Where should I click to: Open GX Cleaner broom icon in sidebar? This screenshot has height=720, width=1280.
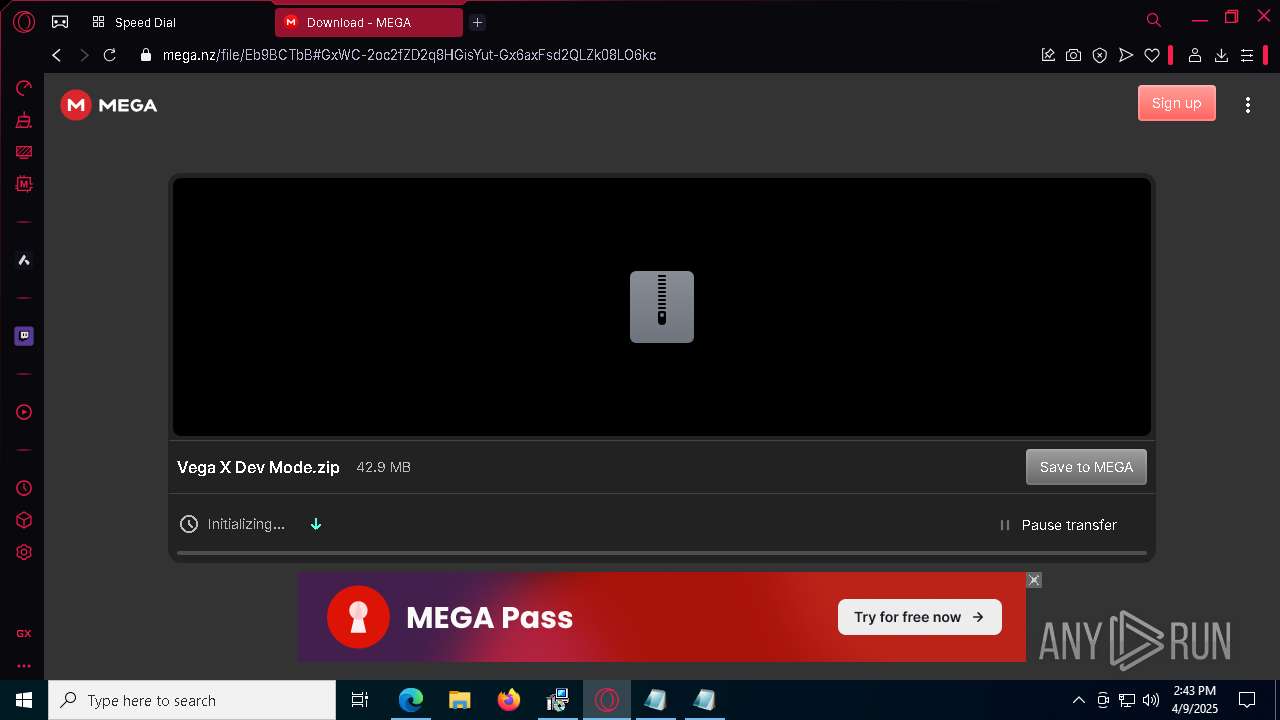pyautogui.click(x=24, y=120)
